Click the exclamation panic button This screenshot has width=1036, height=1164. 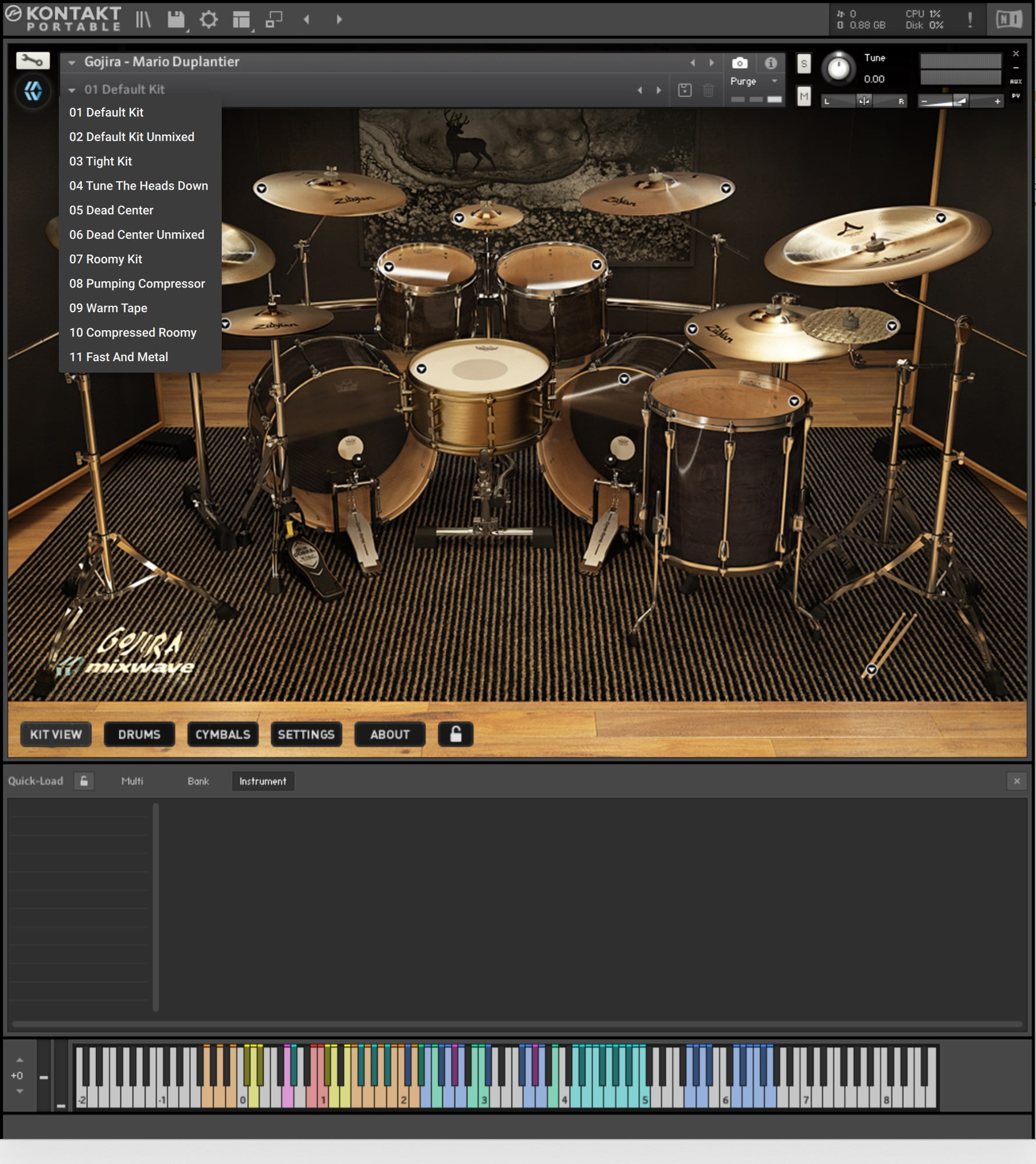pyautogui.click(x=970, y=20)
